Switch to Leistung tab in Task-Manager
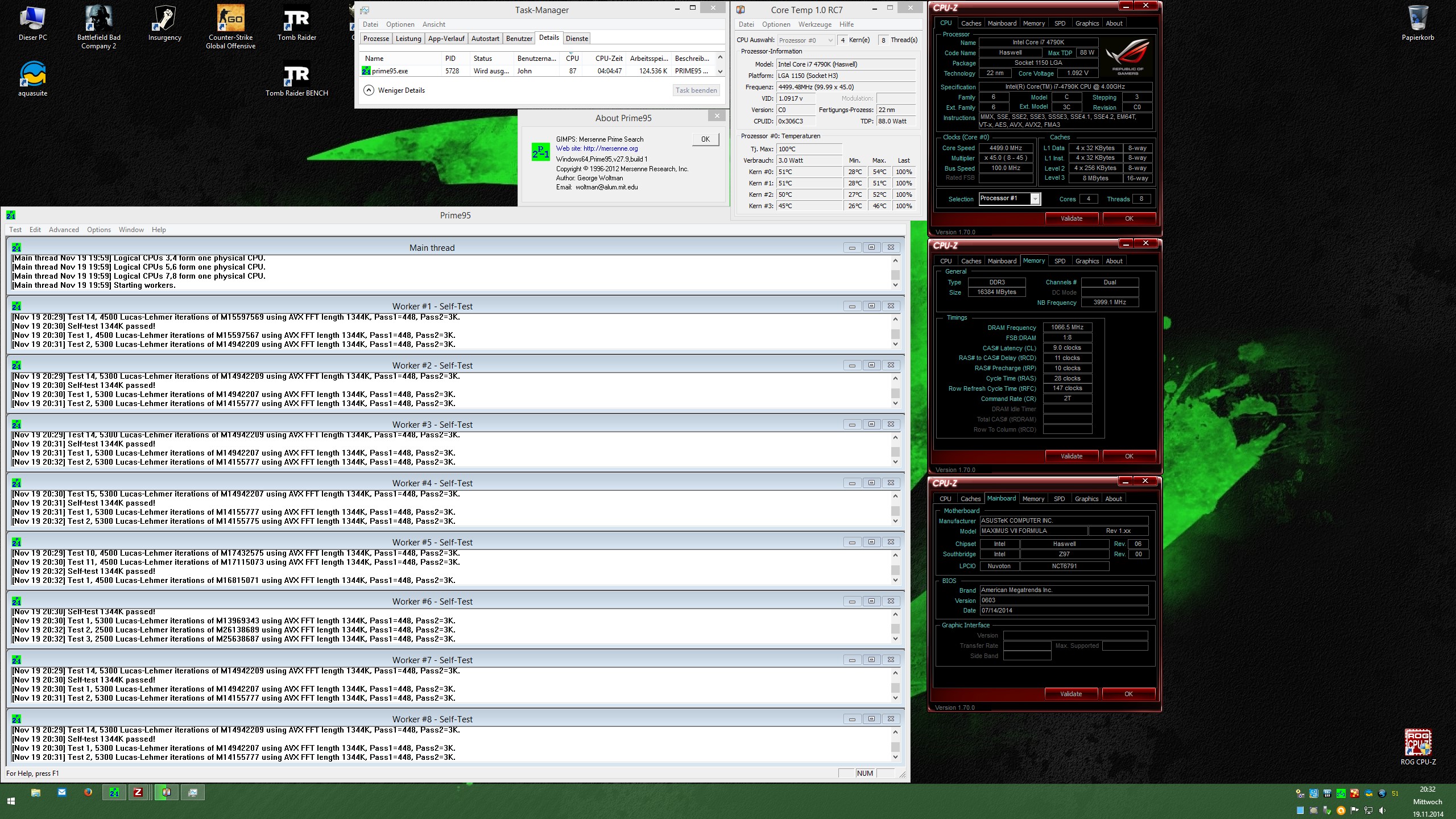Viewport: 1456px width, 819px height. 408,39
